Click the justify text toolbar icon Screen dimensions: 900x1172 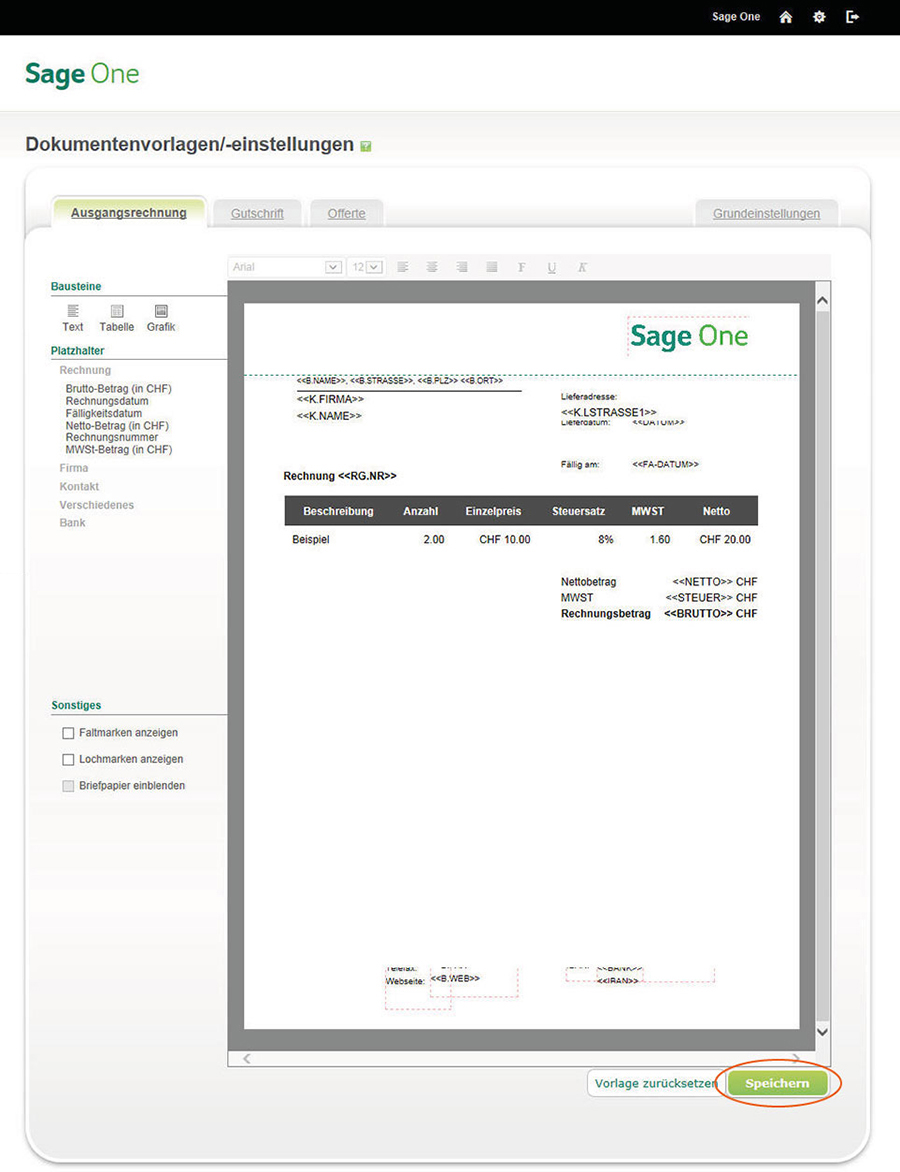click(x=491, y=267)
